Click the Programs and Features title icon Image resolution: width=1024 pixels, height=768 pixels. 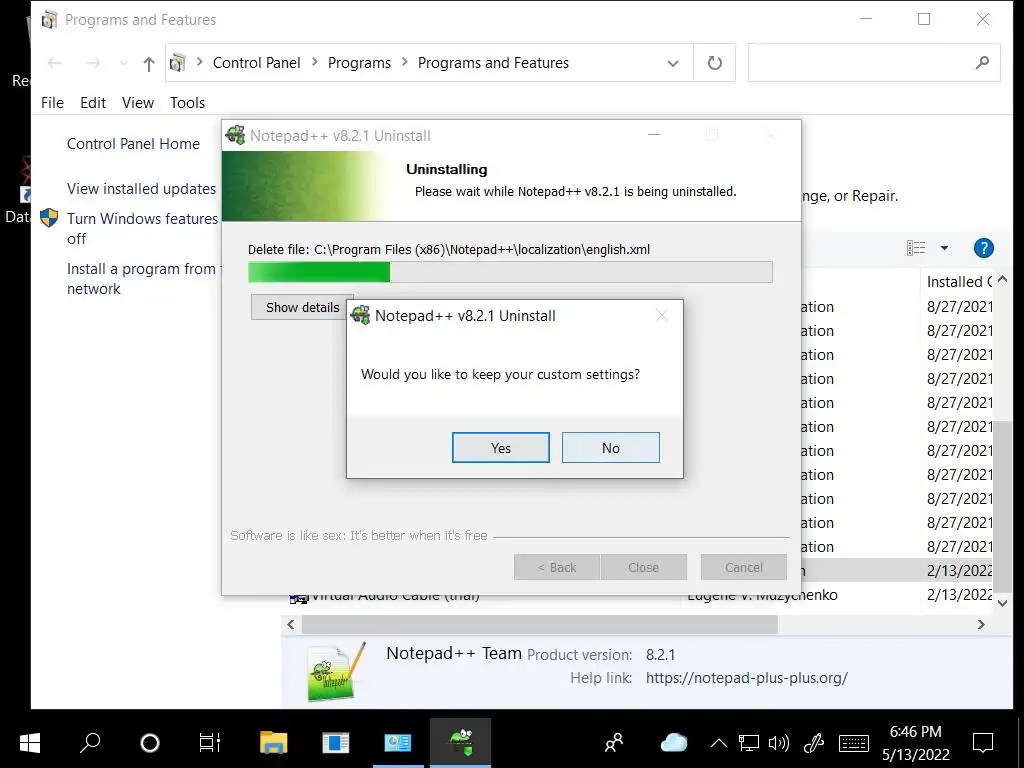tap(49, 20)
